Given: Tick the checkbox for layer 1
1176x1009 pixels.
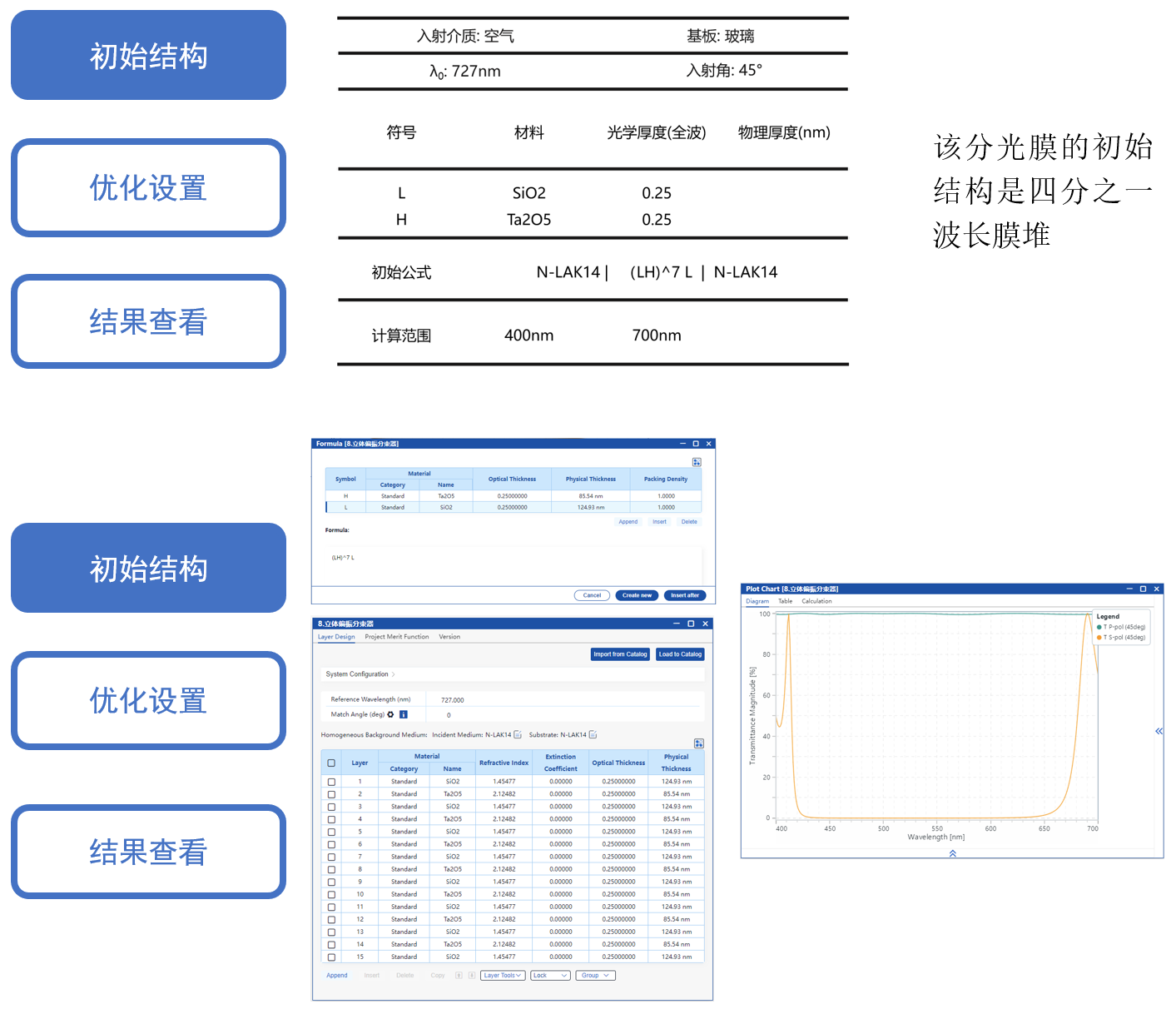Looking at the screenshot, I should click(331, 782).
